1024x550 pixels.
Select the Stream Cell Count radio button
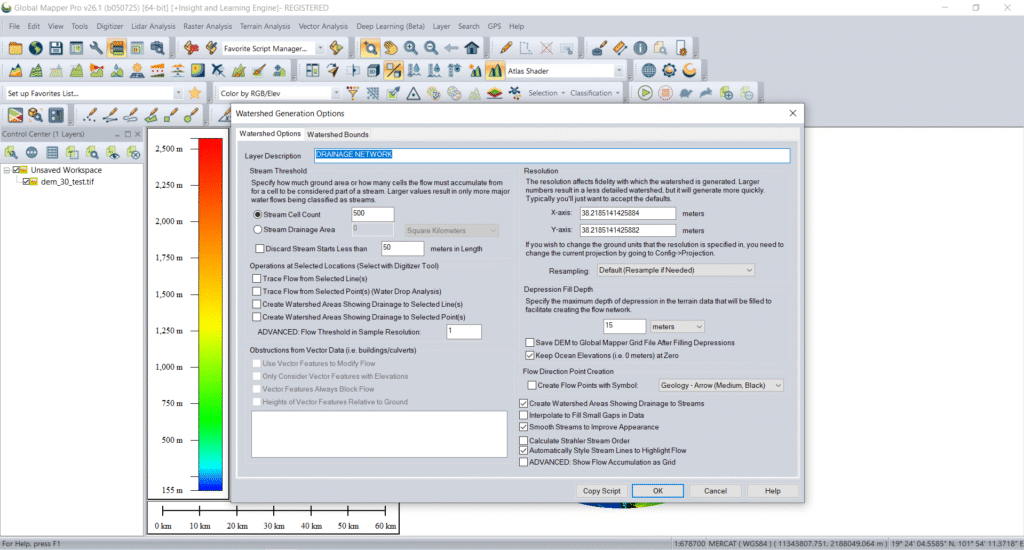(x=257, y=214)
